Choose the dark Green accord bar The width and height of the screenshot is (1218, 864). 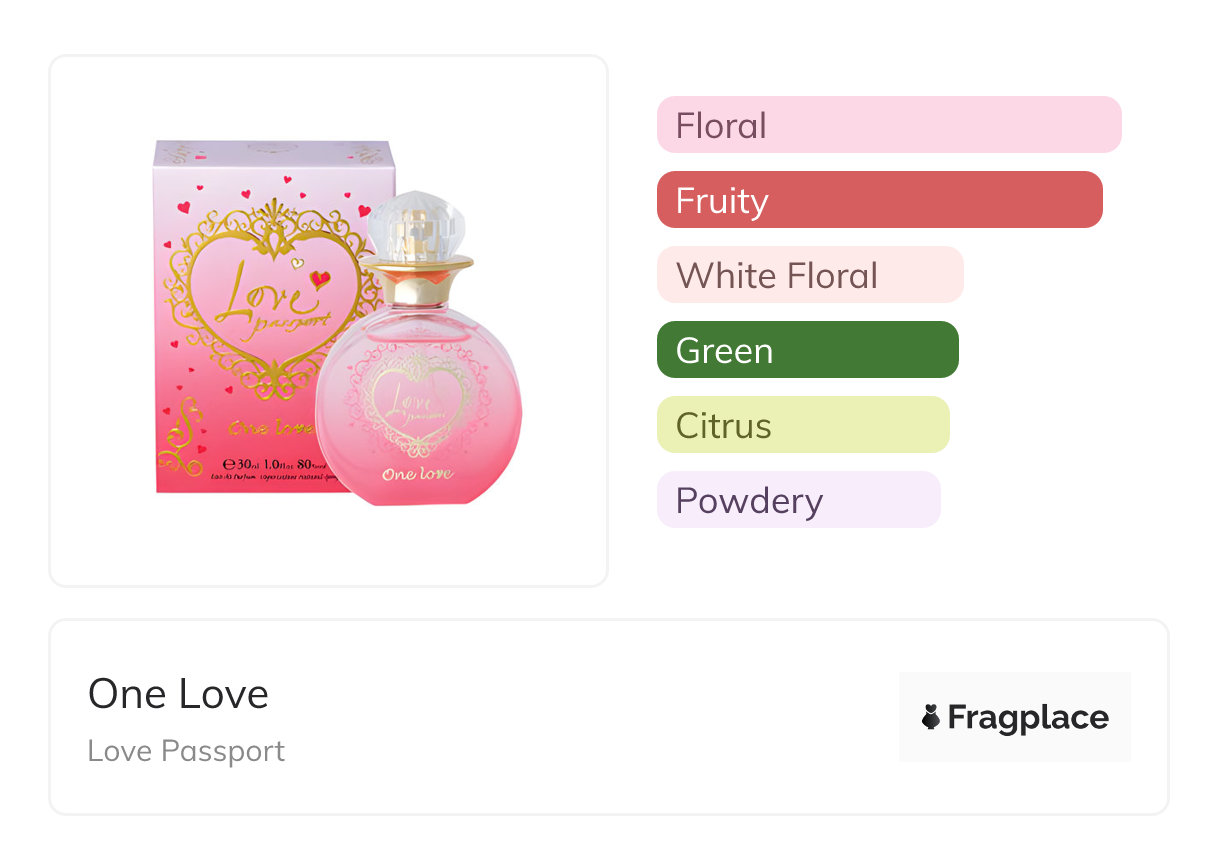click(807, 350)
